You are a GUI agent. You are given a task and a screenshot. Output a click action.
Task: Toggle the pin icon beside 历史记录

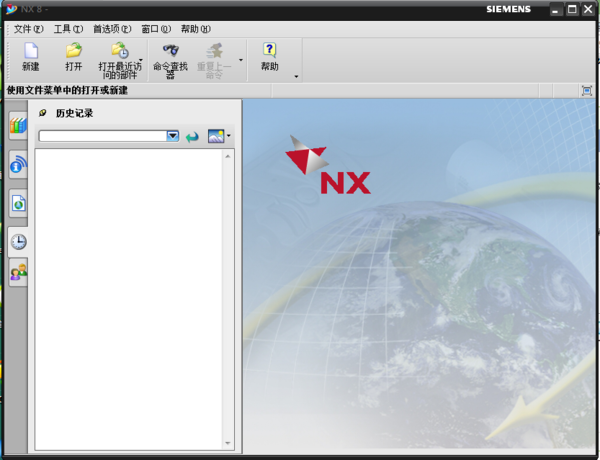coord(42,113)
